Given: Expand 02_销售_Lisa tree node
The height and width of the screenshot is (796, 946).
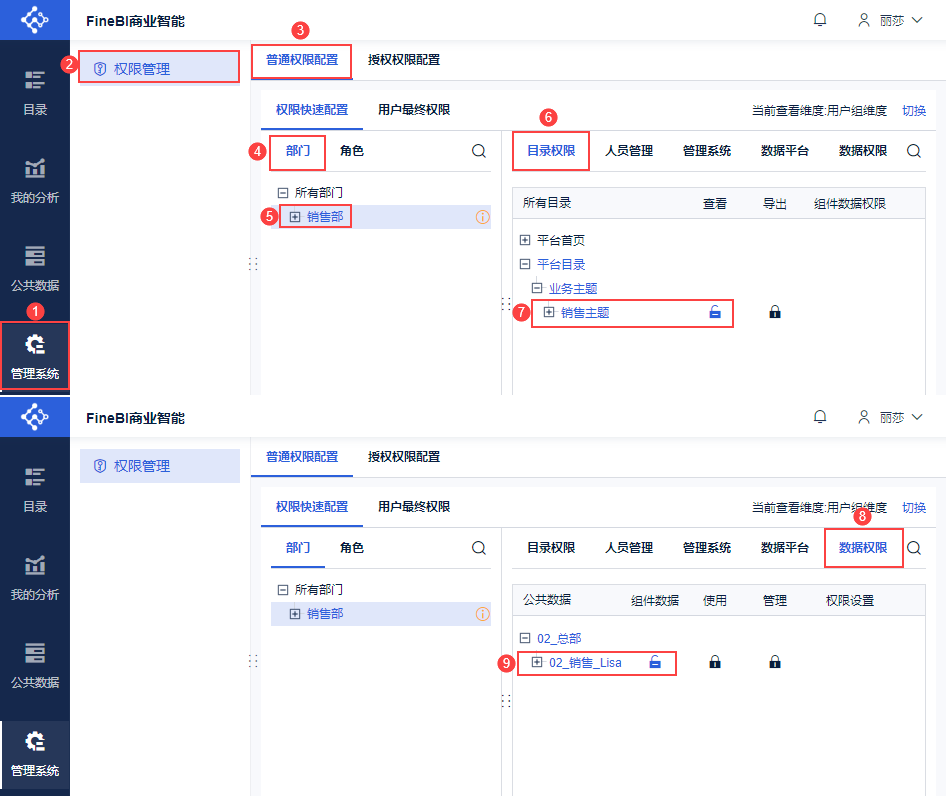Looking at the screenshot, I should 536,662.
